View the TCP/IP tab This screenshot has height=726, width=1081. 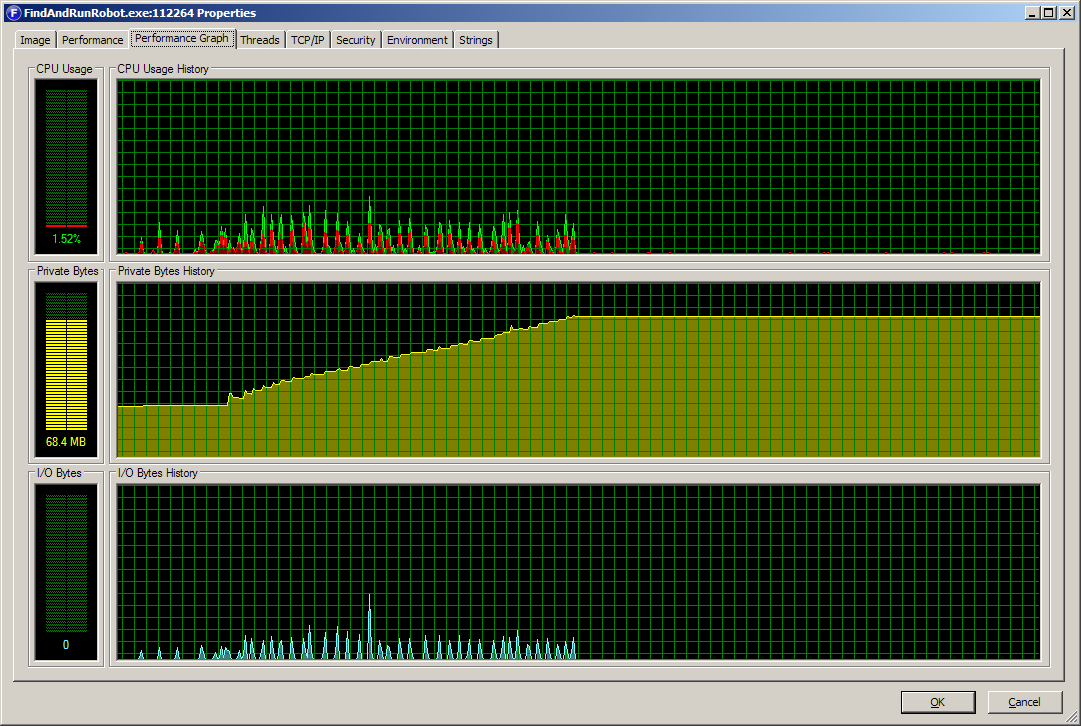pyautogui.click(x=307, y=39)
